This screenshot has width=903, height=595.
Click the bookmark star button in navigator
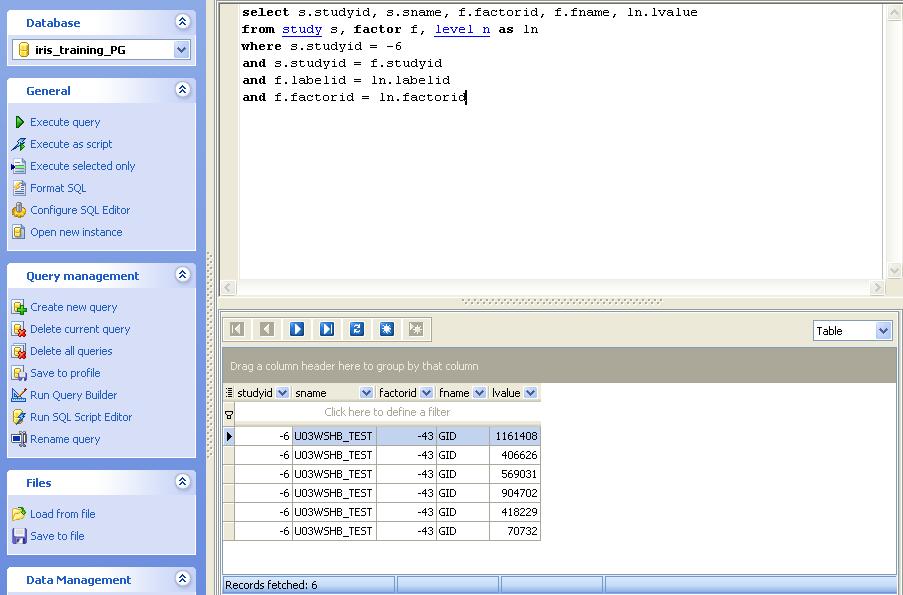click(x=386, y=329)
